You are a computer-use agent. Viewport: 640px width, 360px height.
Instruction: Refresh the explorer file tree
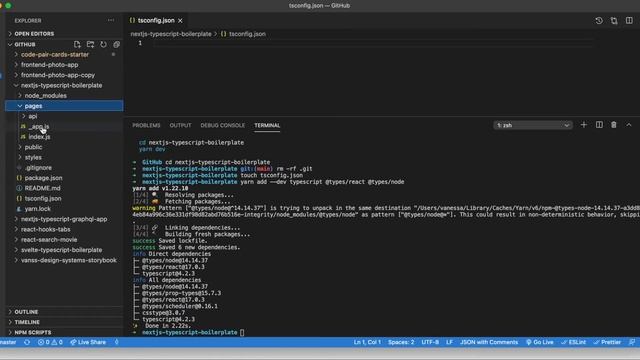pyautogui.click(x=103, y=44)
